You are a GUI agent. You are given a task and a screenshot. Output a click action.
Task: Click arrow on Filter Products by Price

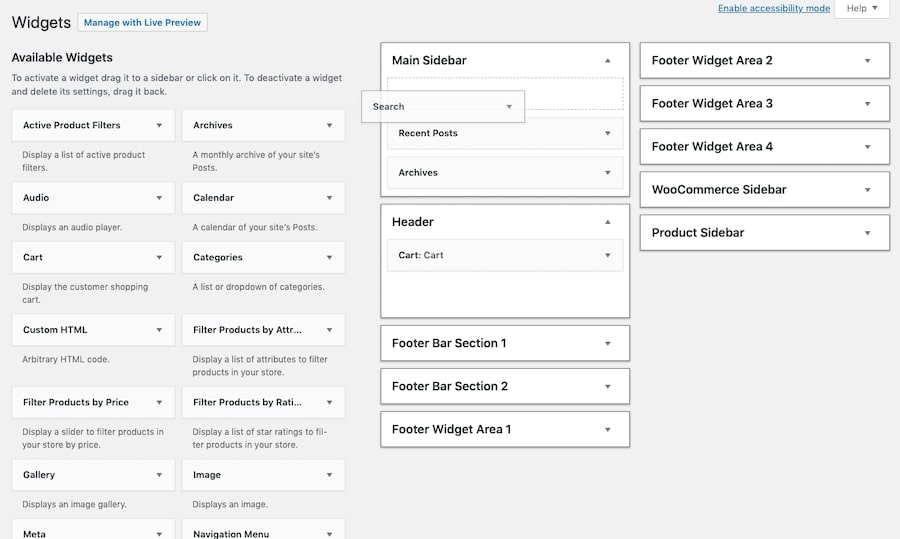(159, 402)
